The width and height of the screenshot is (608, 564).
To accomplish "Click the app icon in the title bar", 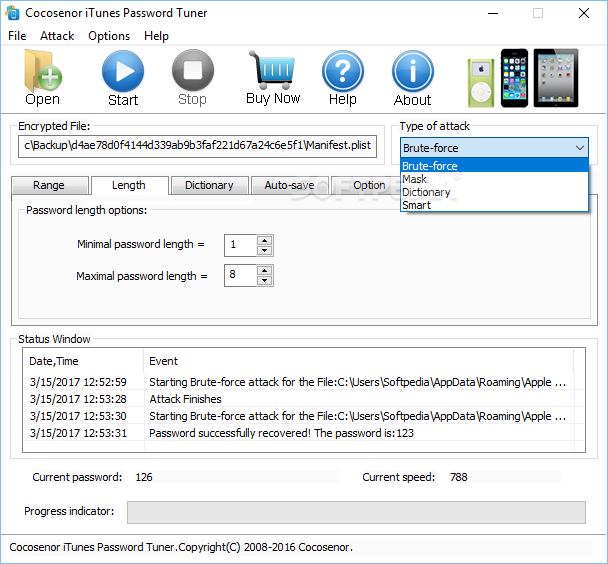I will point(12,13).
